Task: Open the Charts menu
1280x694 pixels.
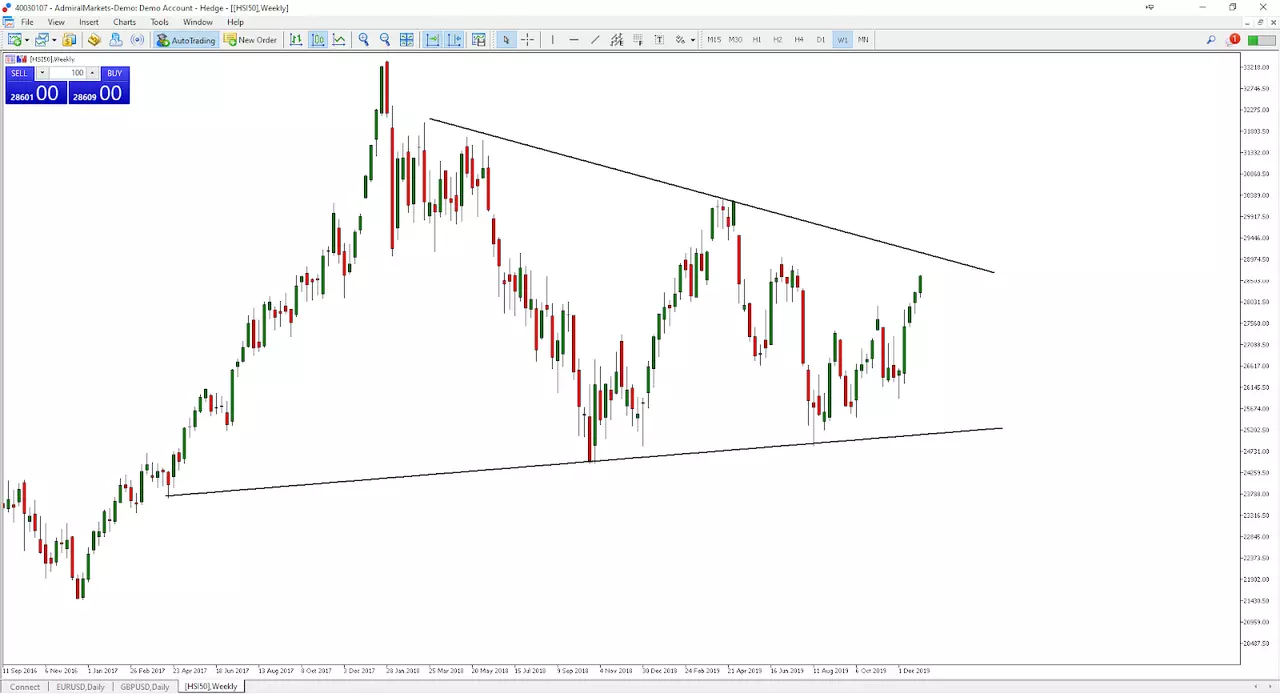Action: tap(124, 22)
